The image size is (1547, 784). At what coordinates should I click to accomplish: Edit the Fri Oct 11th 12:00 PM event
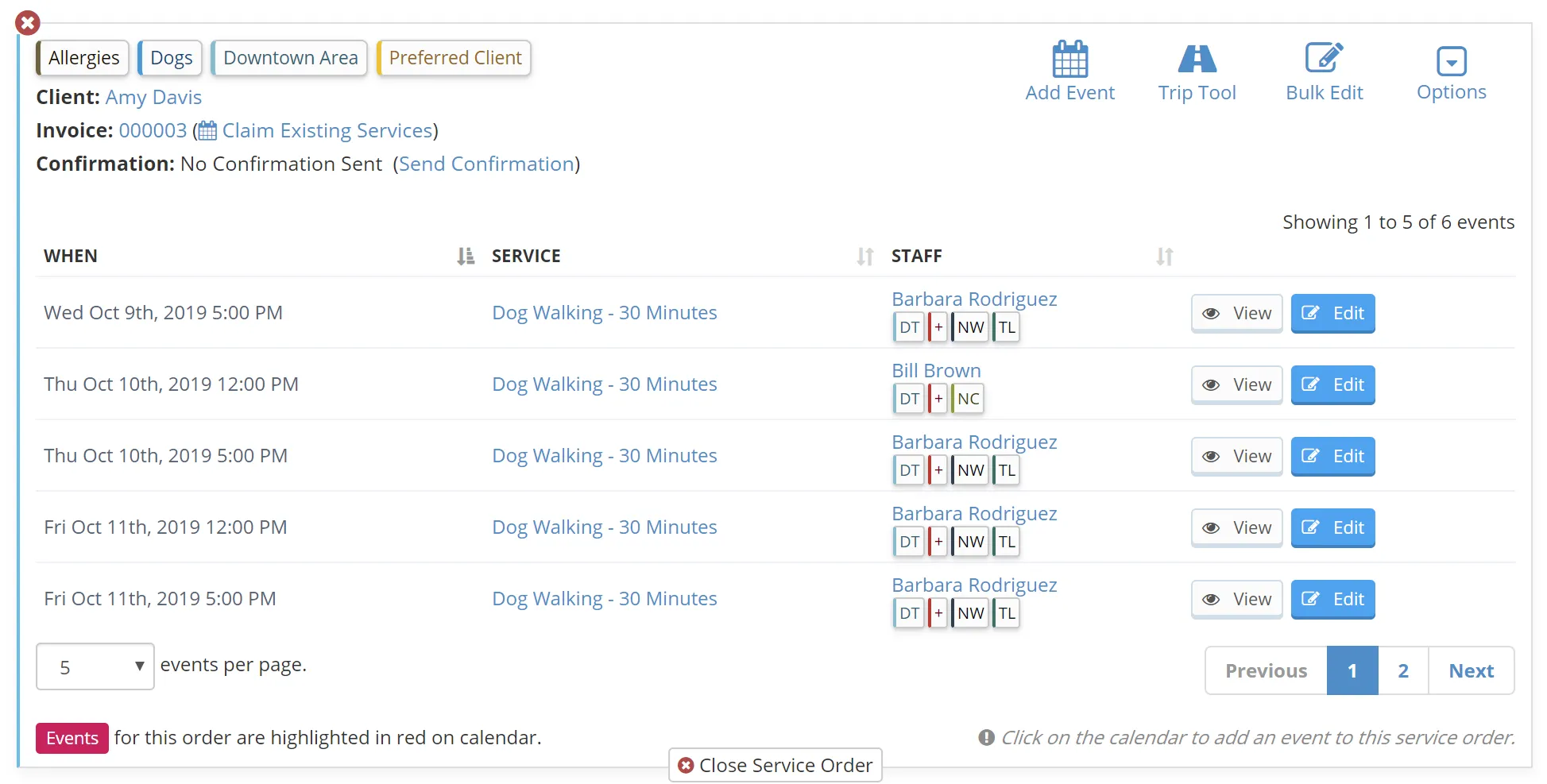tap(1332, 527)
